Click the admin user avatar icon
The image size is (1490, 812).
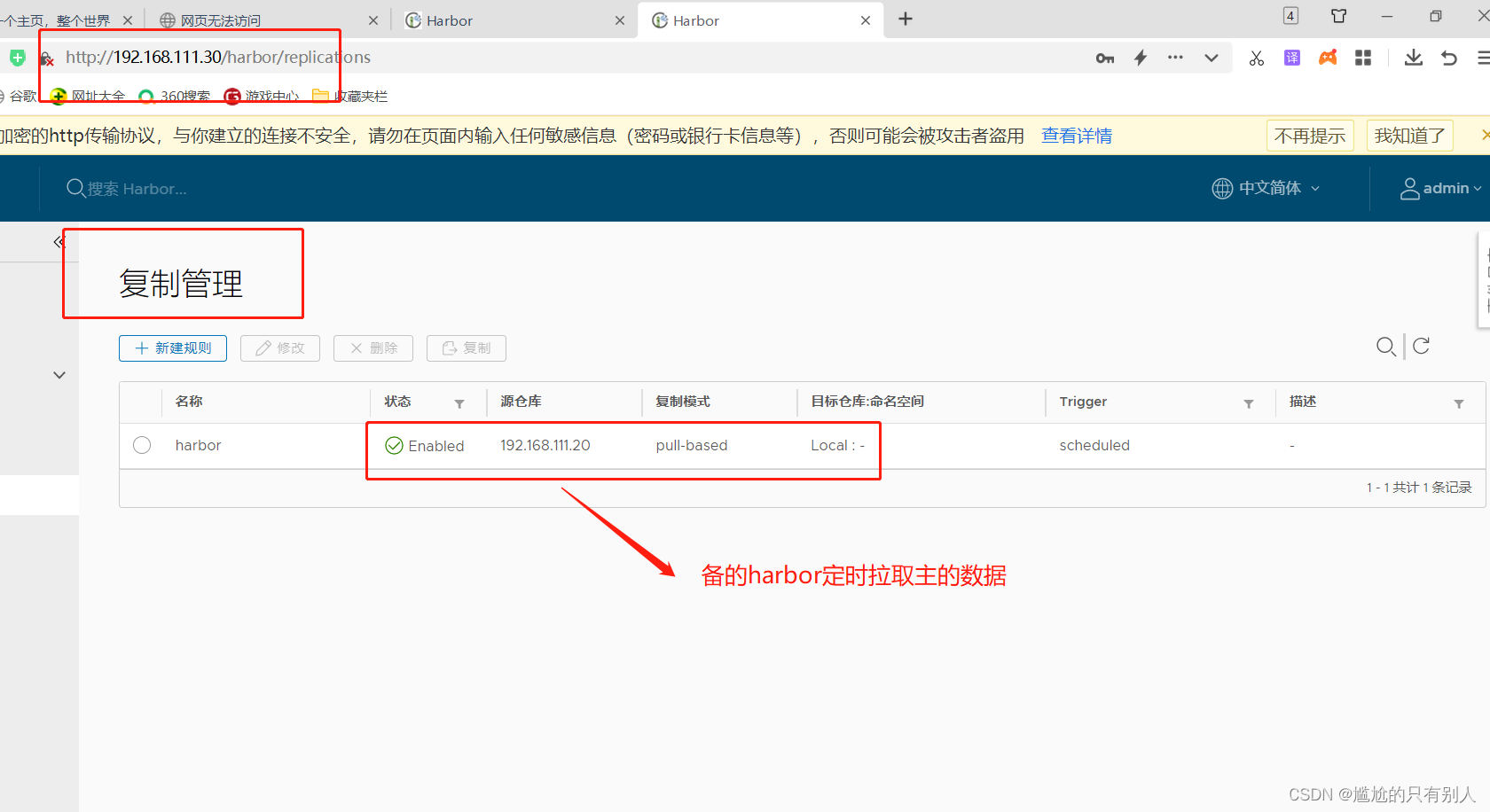tap(1409, 188)
